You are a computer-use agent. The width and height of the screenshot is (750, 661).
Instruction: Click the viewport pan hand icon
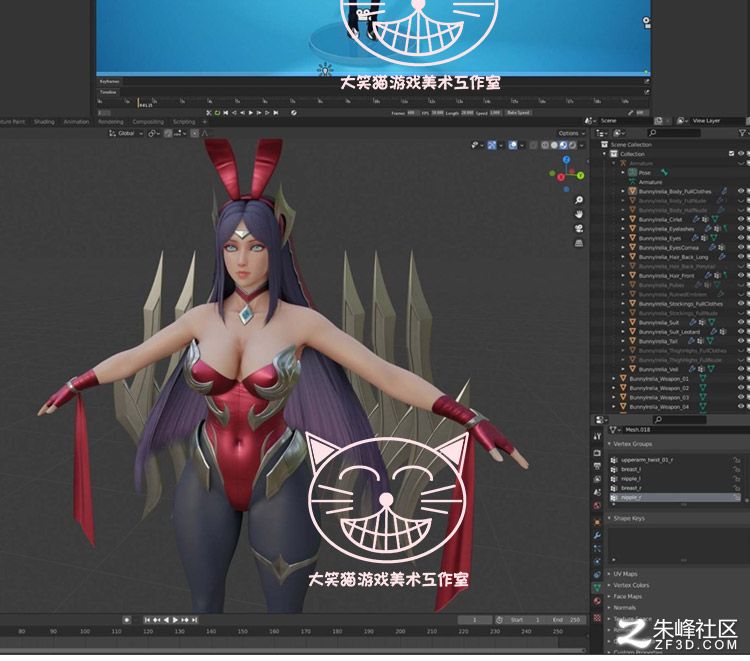(579, 214)
